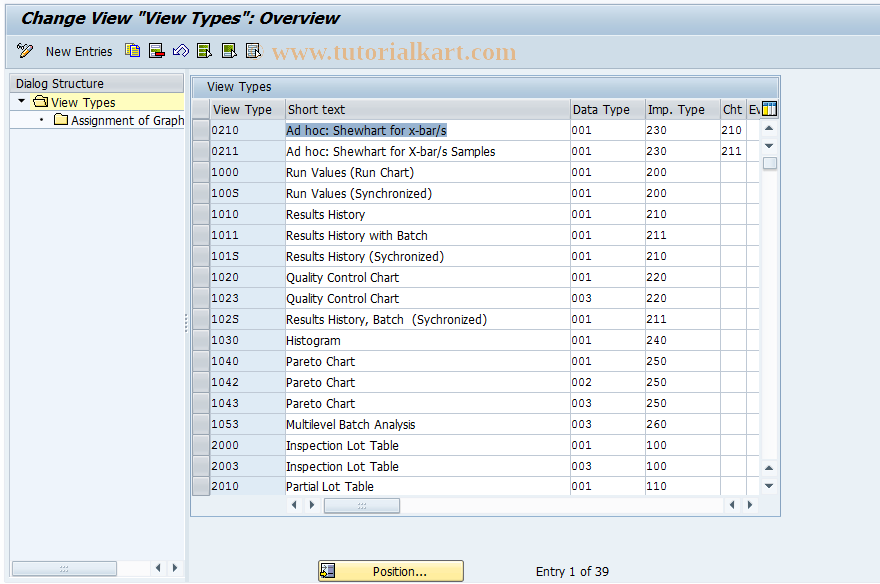Image resolution: width=880 pixels, height=584 pixels.
Task: Click the Undo Change icon
Action: point(181,51)
